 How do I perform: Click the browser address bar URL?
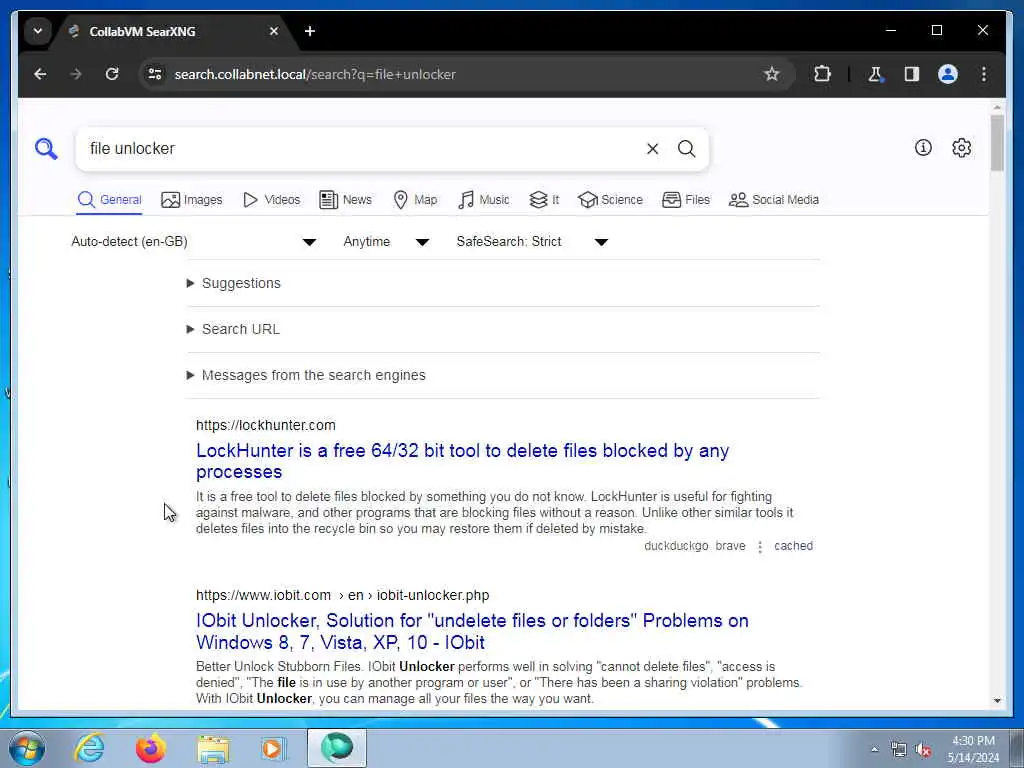(315, 74)
